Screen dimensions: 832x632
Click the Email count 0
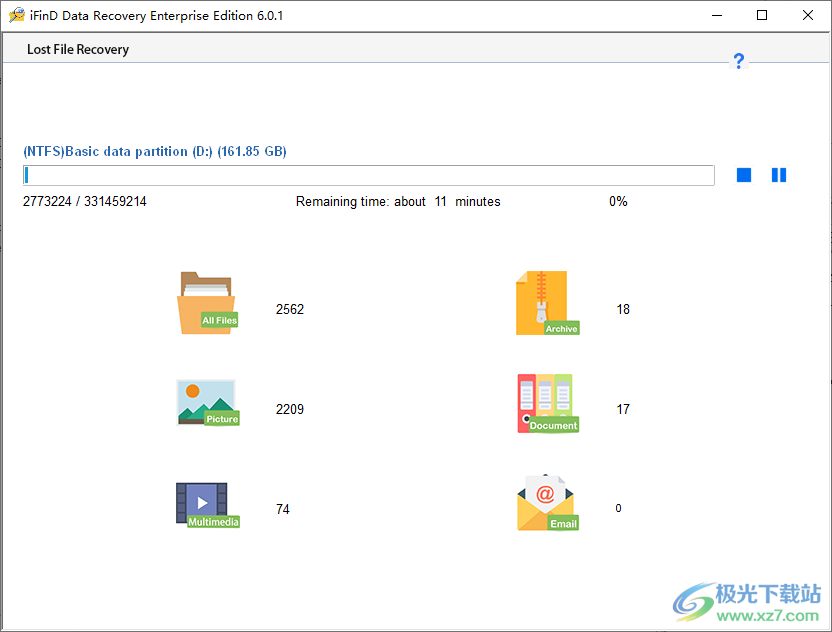[x=618, y=508]
